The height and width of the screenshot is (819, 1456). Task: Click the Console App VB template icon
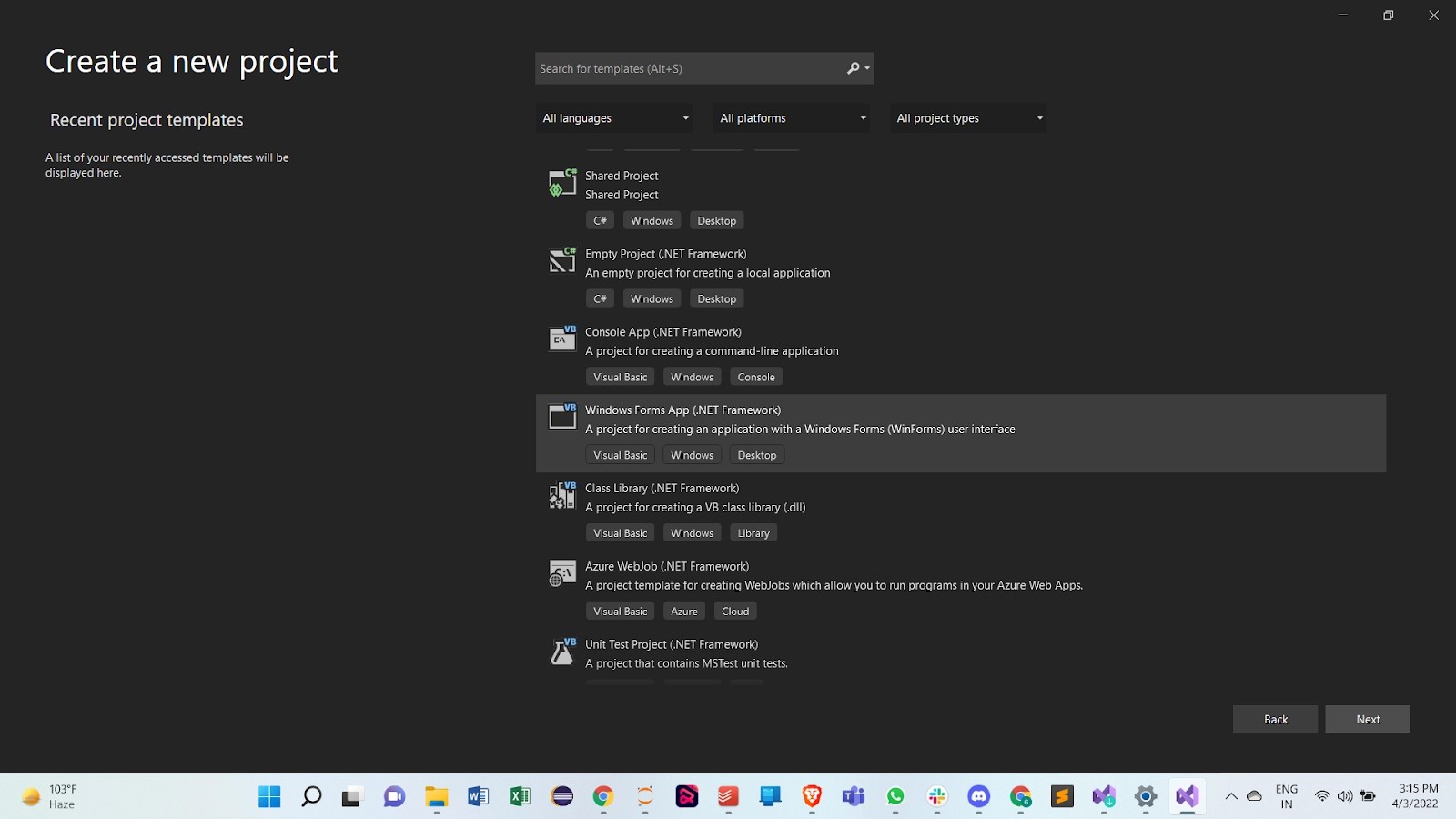pyautogui.click(x=561, y=339)
